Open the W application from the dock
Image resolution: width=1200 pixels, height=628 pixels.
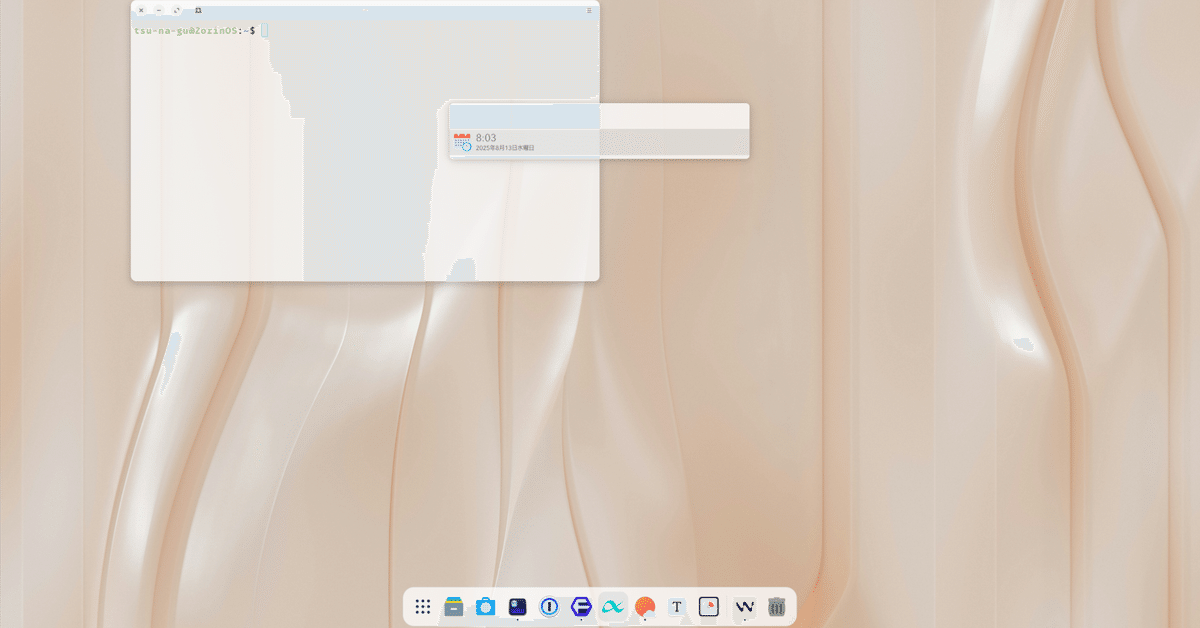[743, 606]
